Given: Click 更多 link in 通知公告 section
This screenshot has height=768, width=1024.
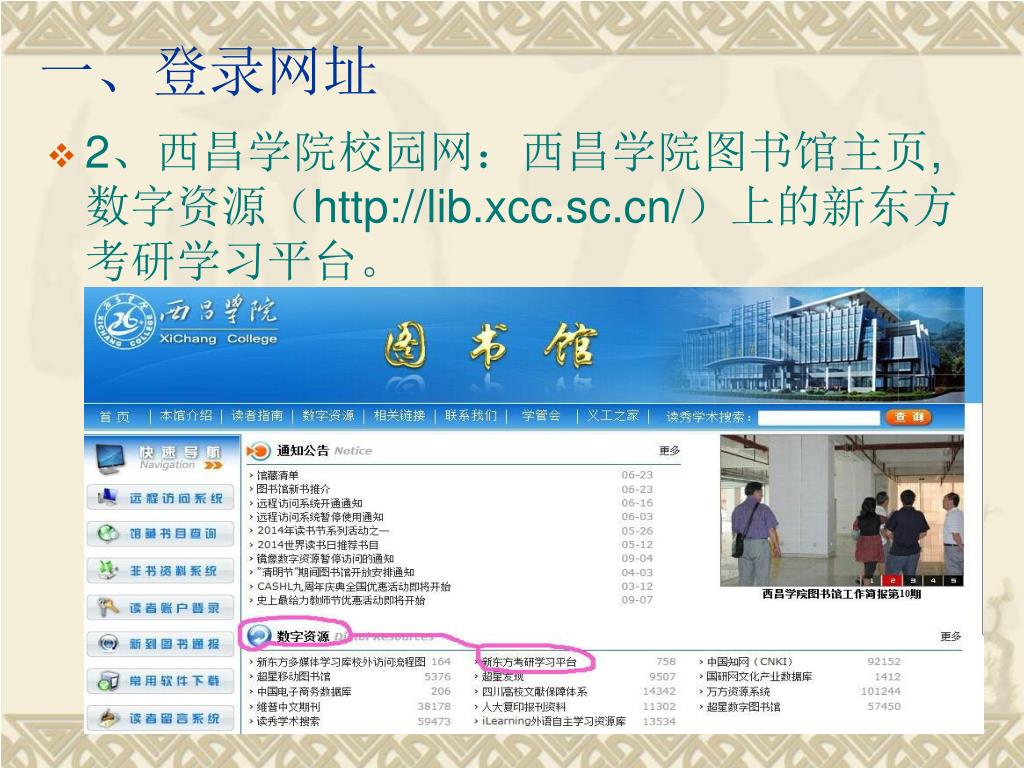Looking at the screenshot, I should pos(669,451).
